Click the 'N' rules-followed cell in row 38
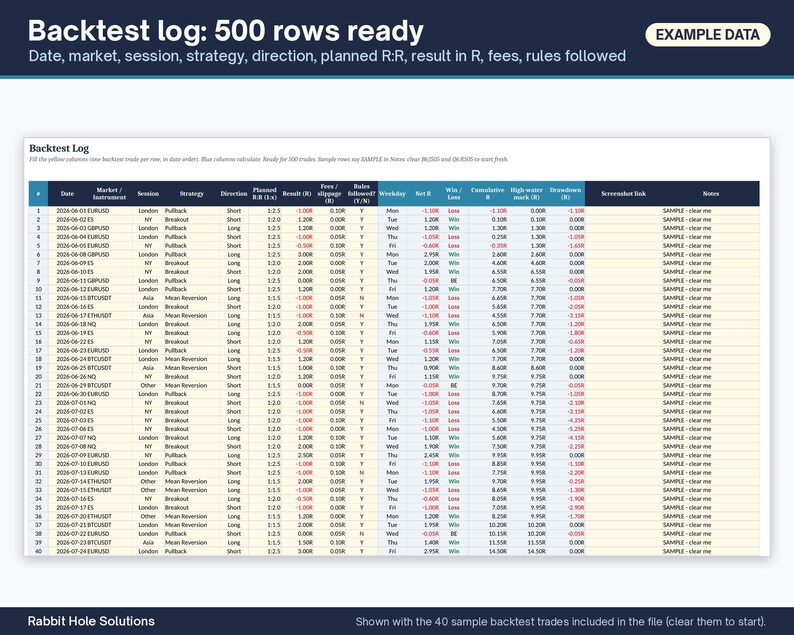 click(362, 534)
